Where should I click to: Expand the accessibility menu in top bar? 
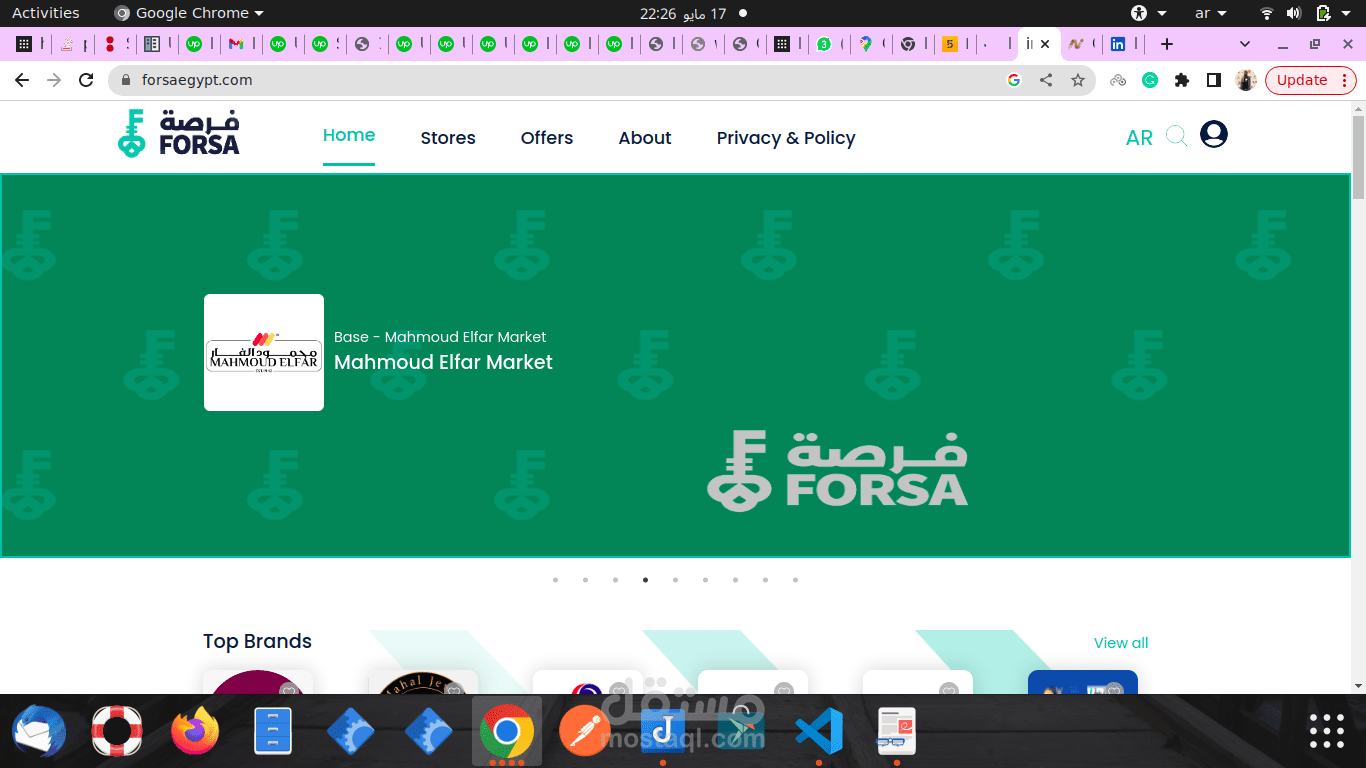(1149, 13)
